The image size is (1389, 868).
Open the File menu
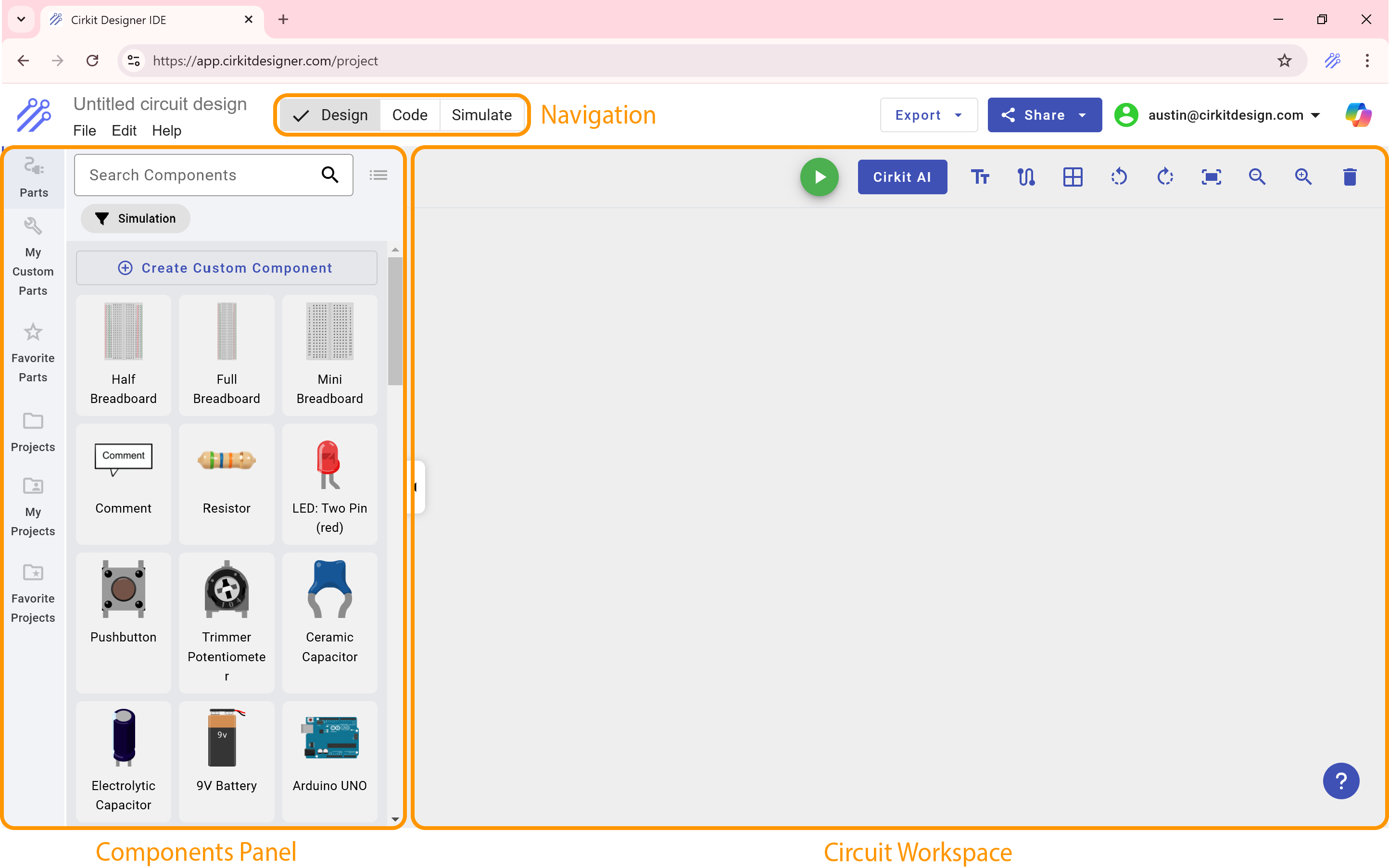tap(84, 130)
